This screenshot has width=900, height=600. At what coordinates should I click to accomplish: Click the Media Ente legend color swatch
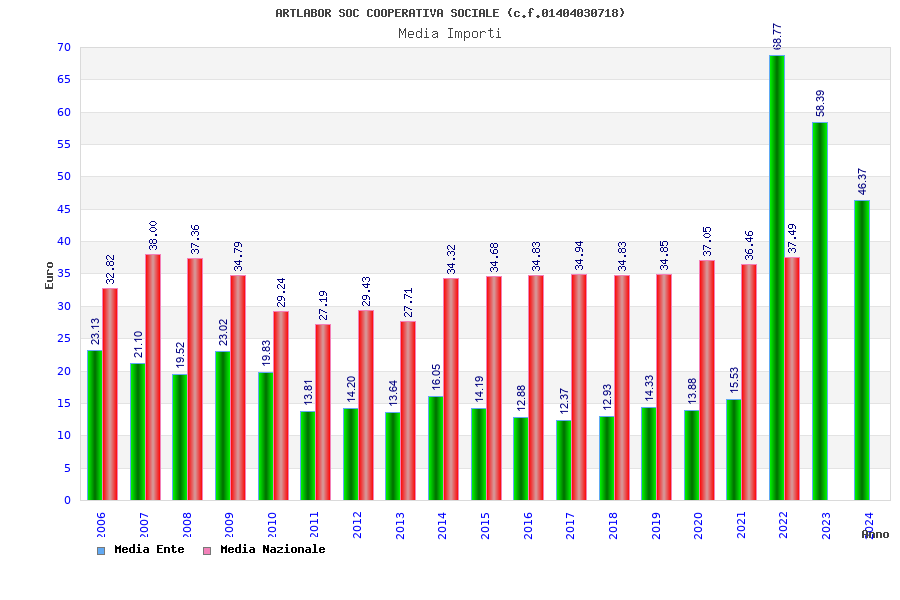(101, 551)
